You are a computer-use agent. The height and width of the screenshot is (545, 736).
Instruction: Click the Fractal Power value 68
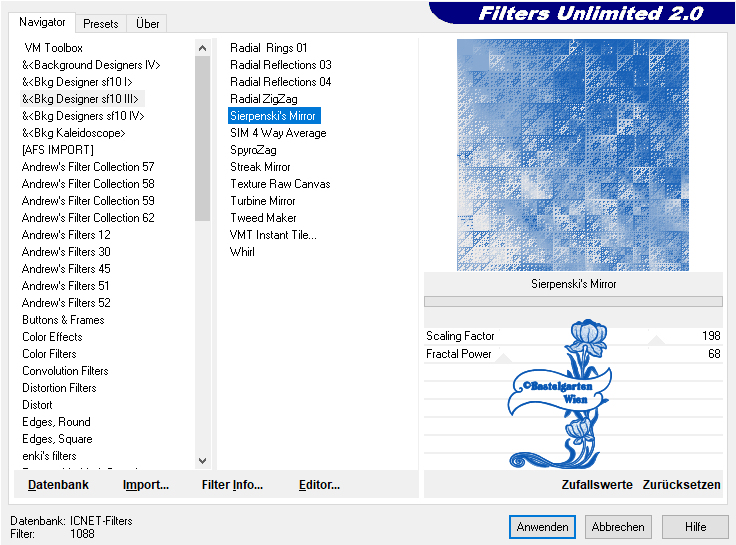[x=714, y=353]
